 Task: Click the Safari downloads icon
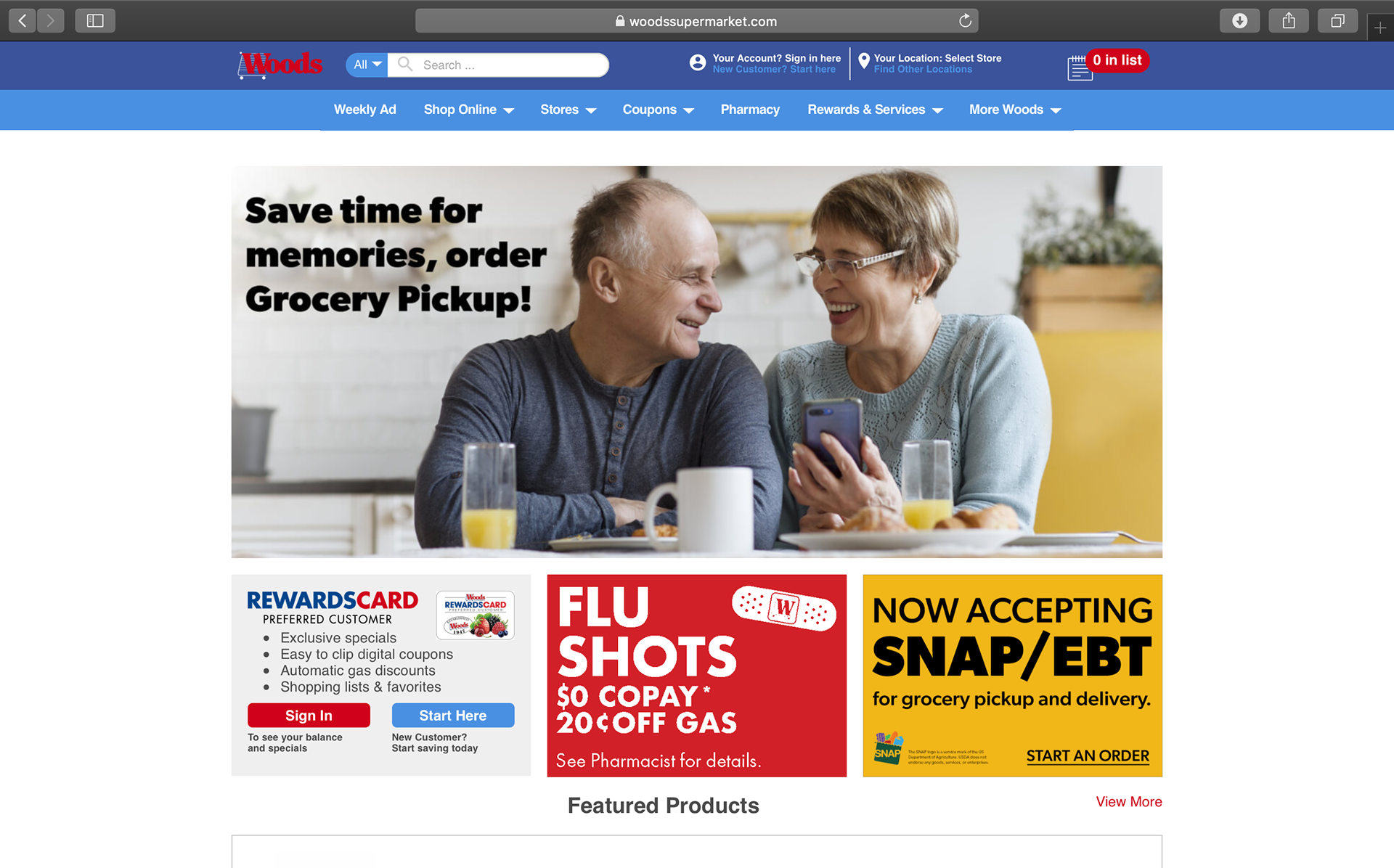coord(1239,21)
